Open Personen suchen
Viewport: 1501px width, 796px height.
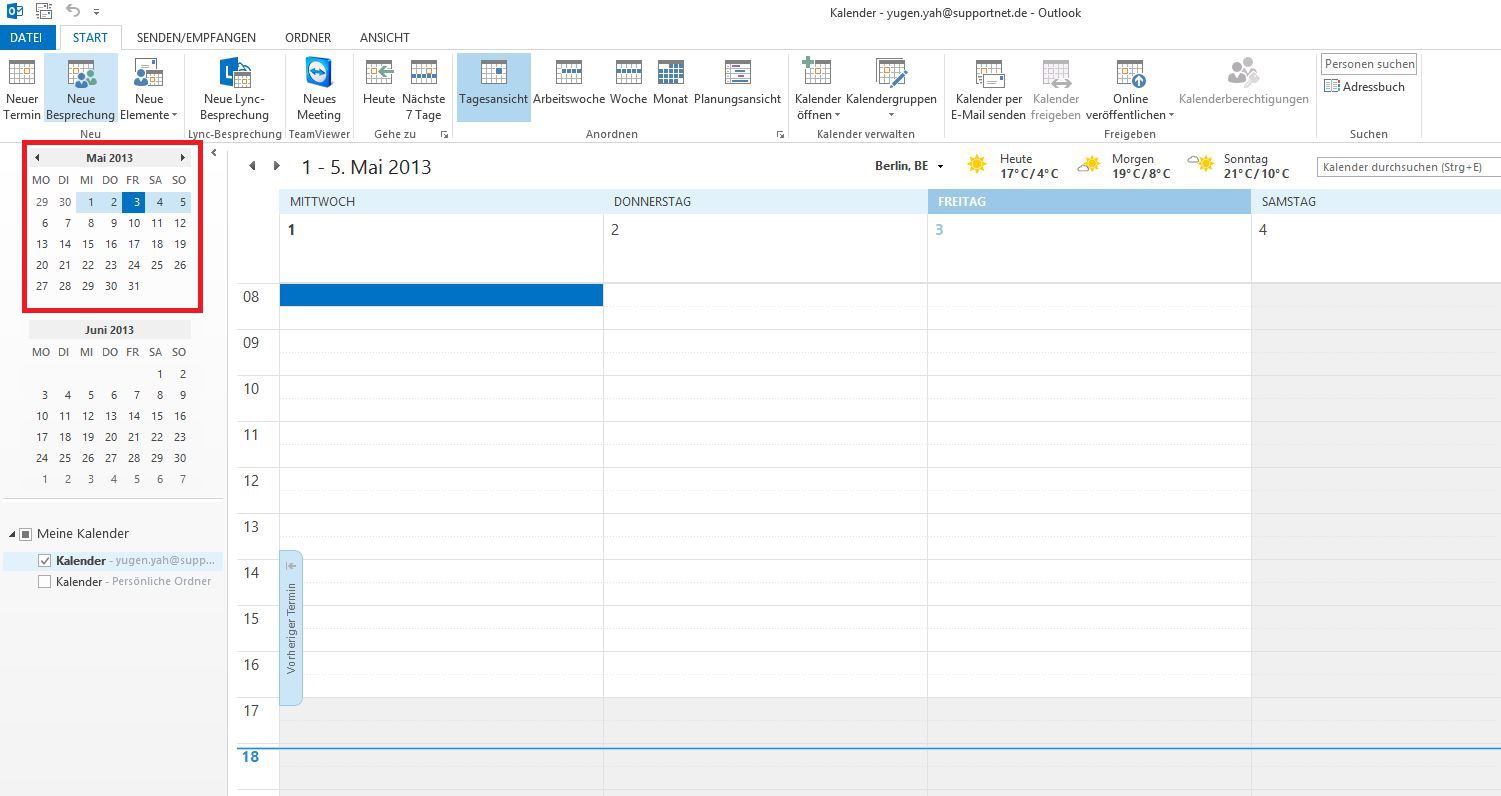pos(1368,63)
